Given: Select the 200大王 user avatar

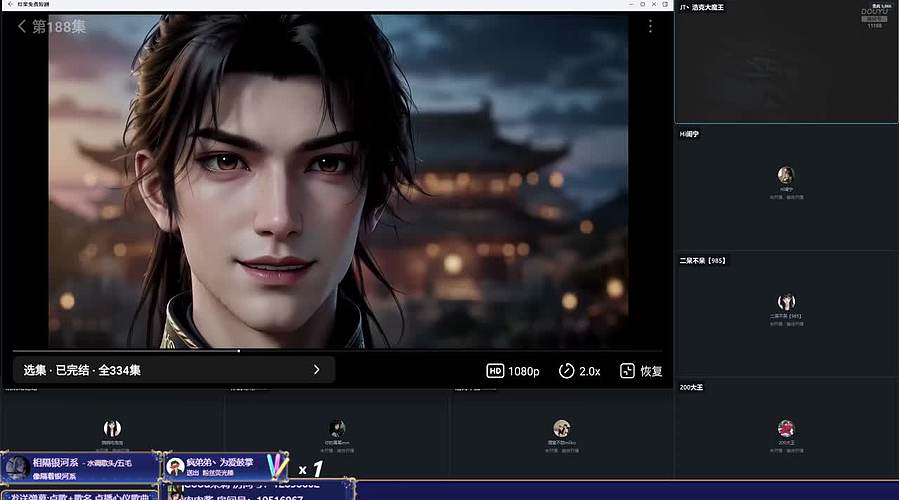Looking at the screenshot, I should (786, 428).
